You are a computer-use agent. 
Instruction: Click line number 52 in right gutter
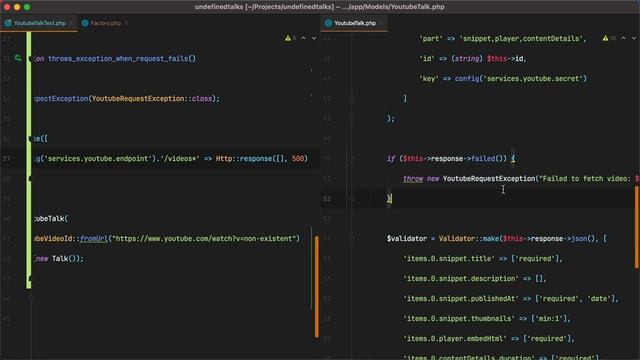click(x=327, y=199)
